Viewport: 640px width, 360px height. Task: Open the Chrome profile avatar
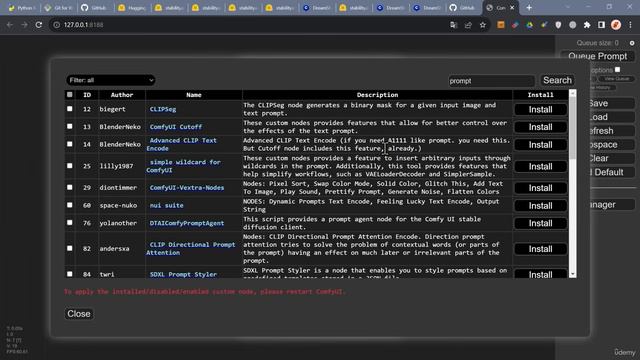(616, 25)
